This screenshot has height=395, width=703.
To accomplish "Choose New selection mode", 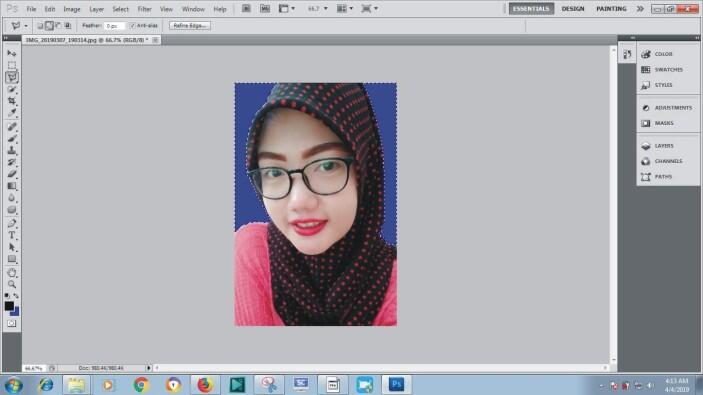I will click(40, 26).
